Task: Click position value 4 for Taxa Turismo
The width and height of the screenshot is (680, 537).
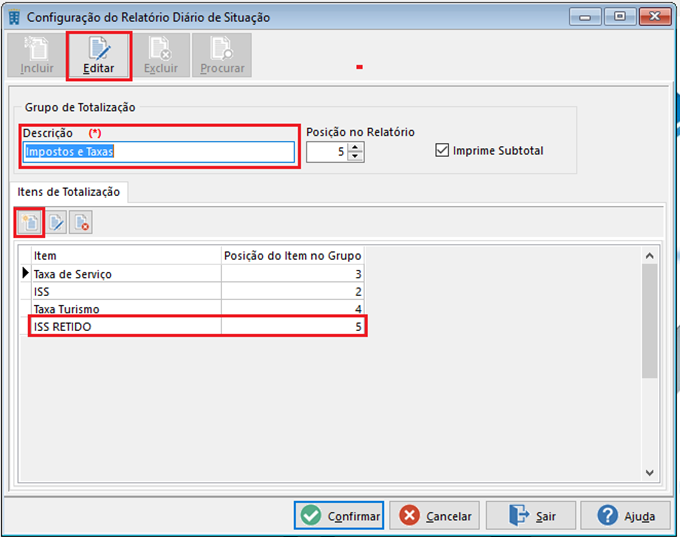Action: (293, 309)
